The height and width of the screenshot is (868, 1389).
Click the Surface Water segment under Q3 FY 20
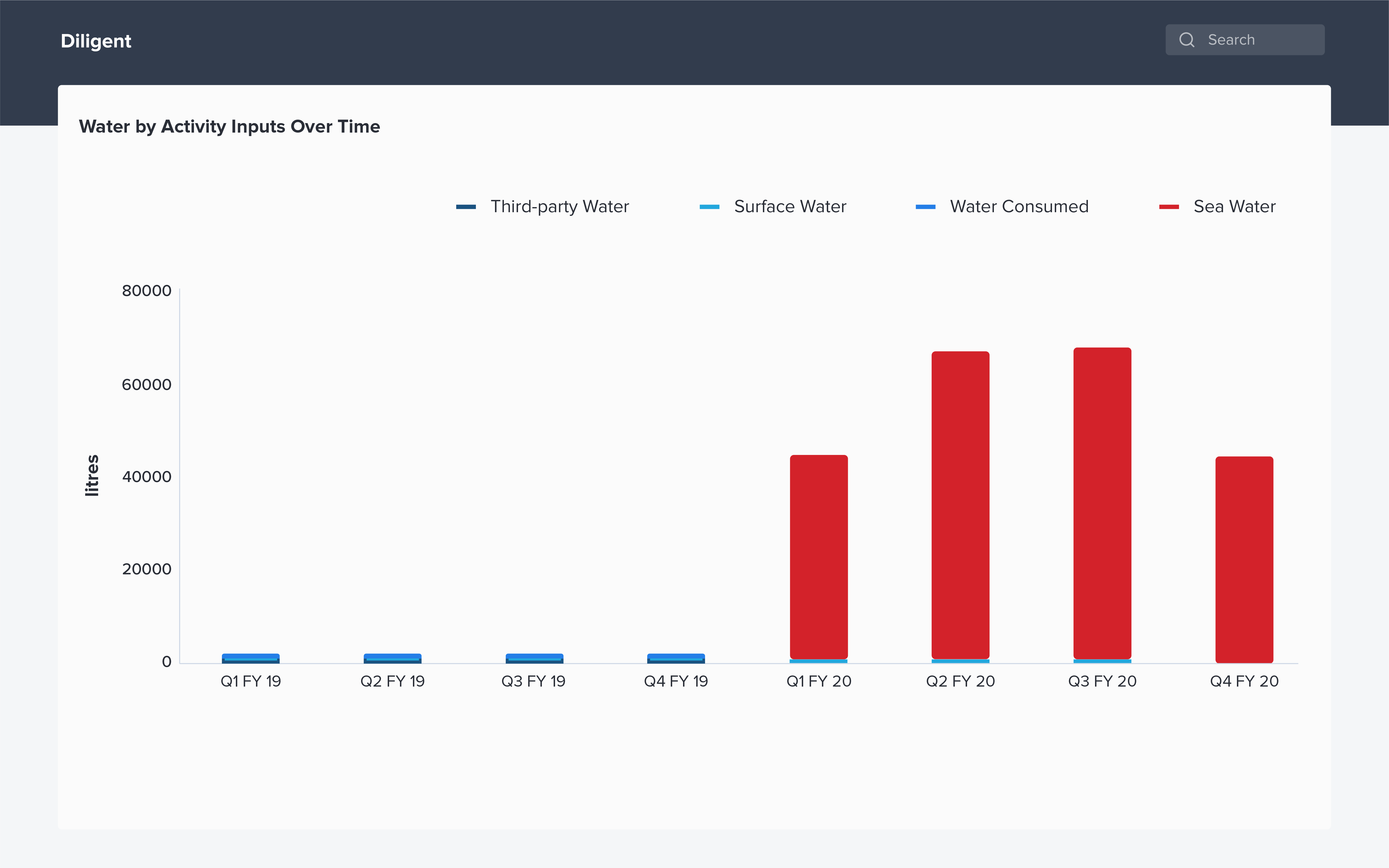1102,661
